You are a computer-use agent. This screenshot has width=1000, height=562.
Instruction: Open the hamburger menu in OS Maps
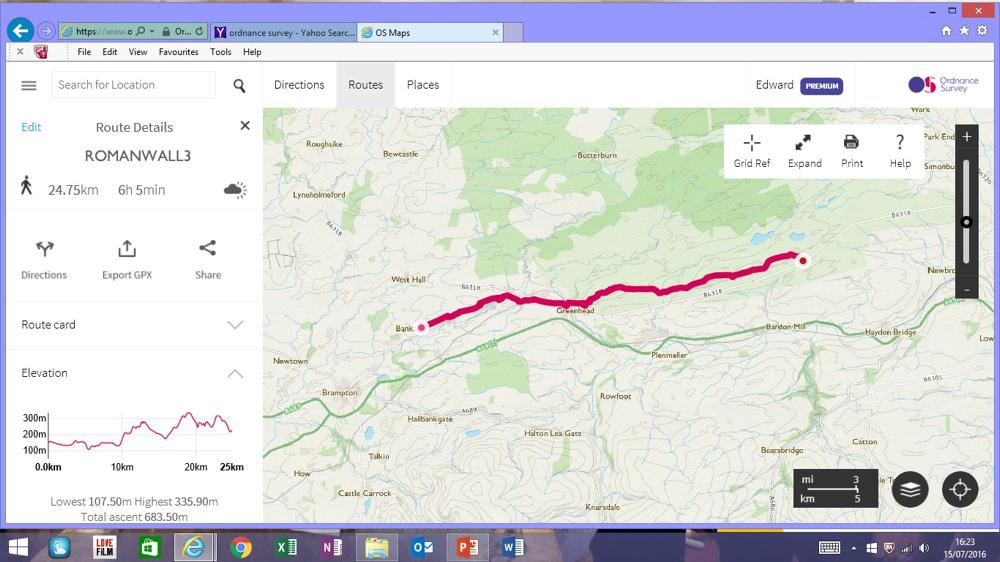tap(29, 85)
